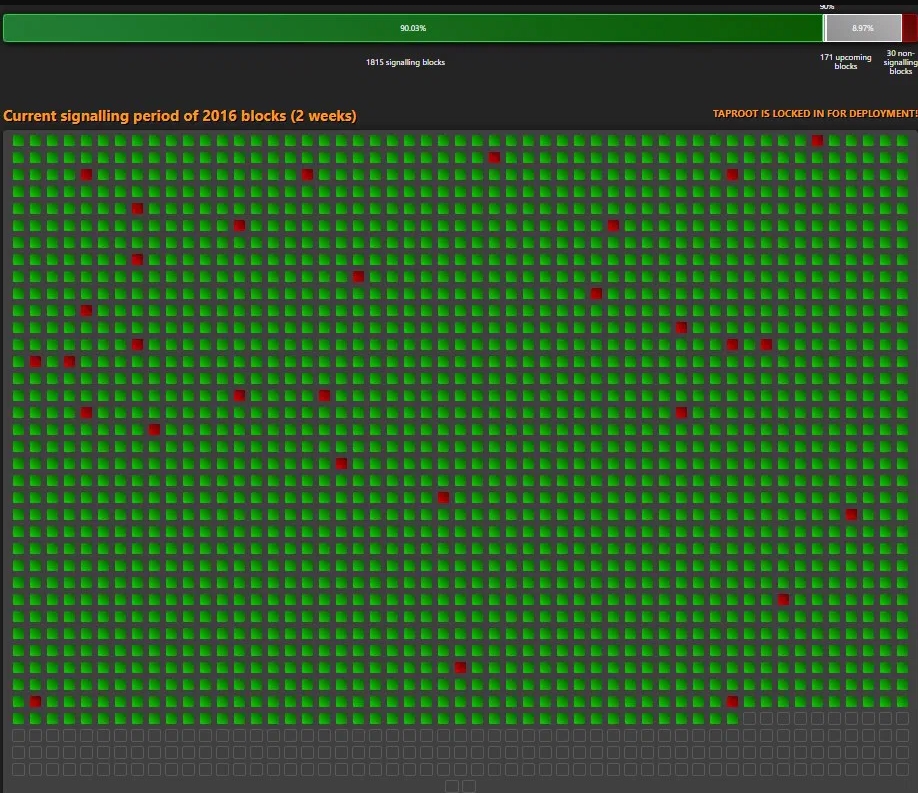The height and width of the screenshot is (793, 918).
Task: Click the red block in the top grid row
Action: pyautogui.click(x=817, y=141)
